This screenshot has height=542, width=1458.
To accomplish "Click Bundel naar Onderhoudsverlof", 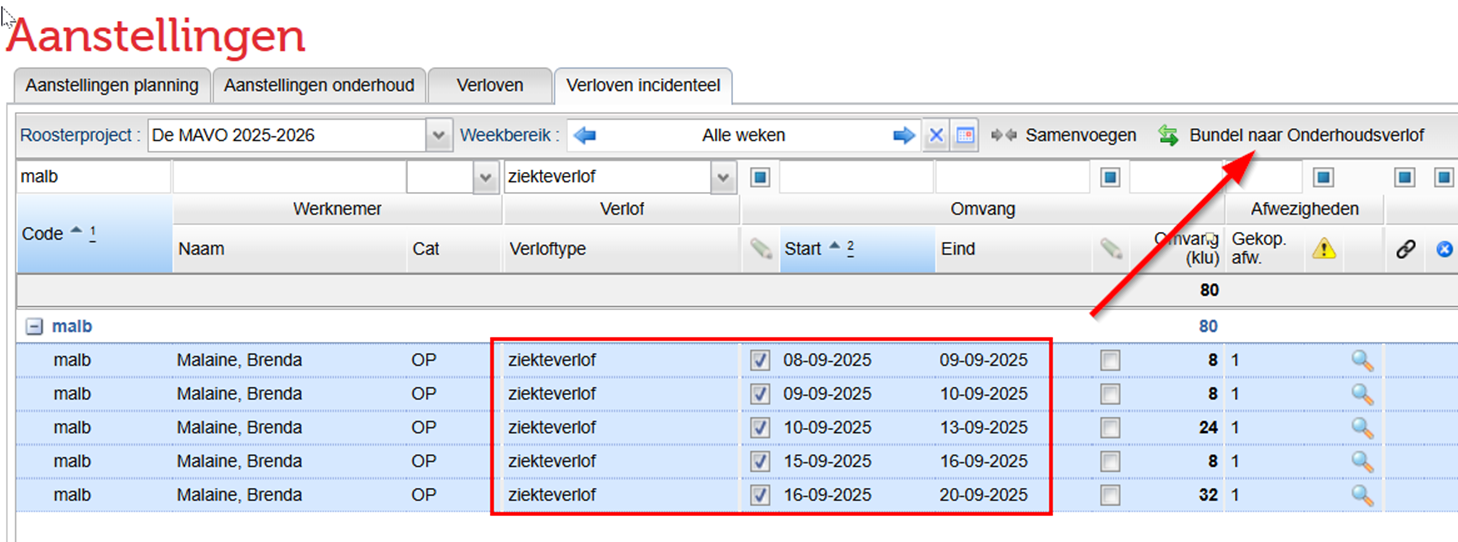I will coord(1292,135).
